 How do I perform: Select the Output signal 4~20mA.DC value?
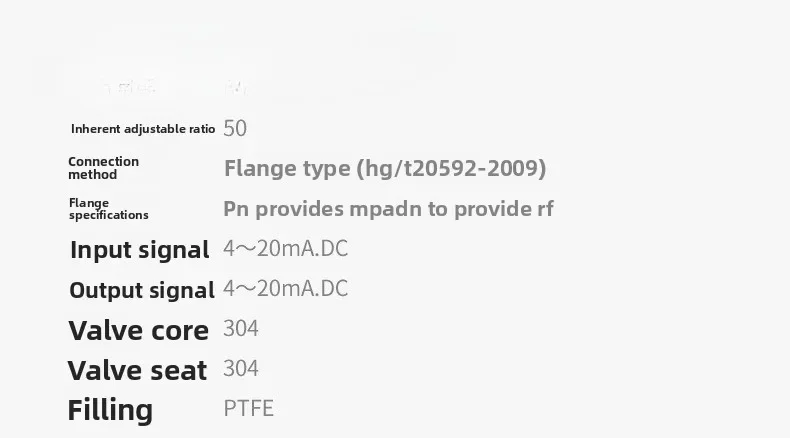(285, 289)
